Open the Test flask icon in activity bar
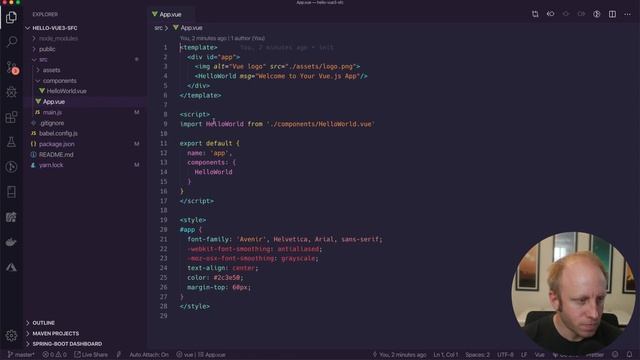 click(11, 142)
